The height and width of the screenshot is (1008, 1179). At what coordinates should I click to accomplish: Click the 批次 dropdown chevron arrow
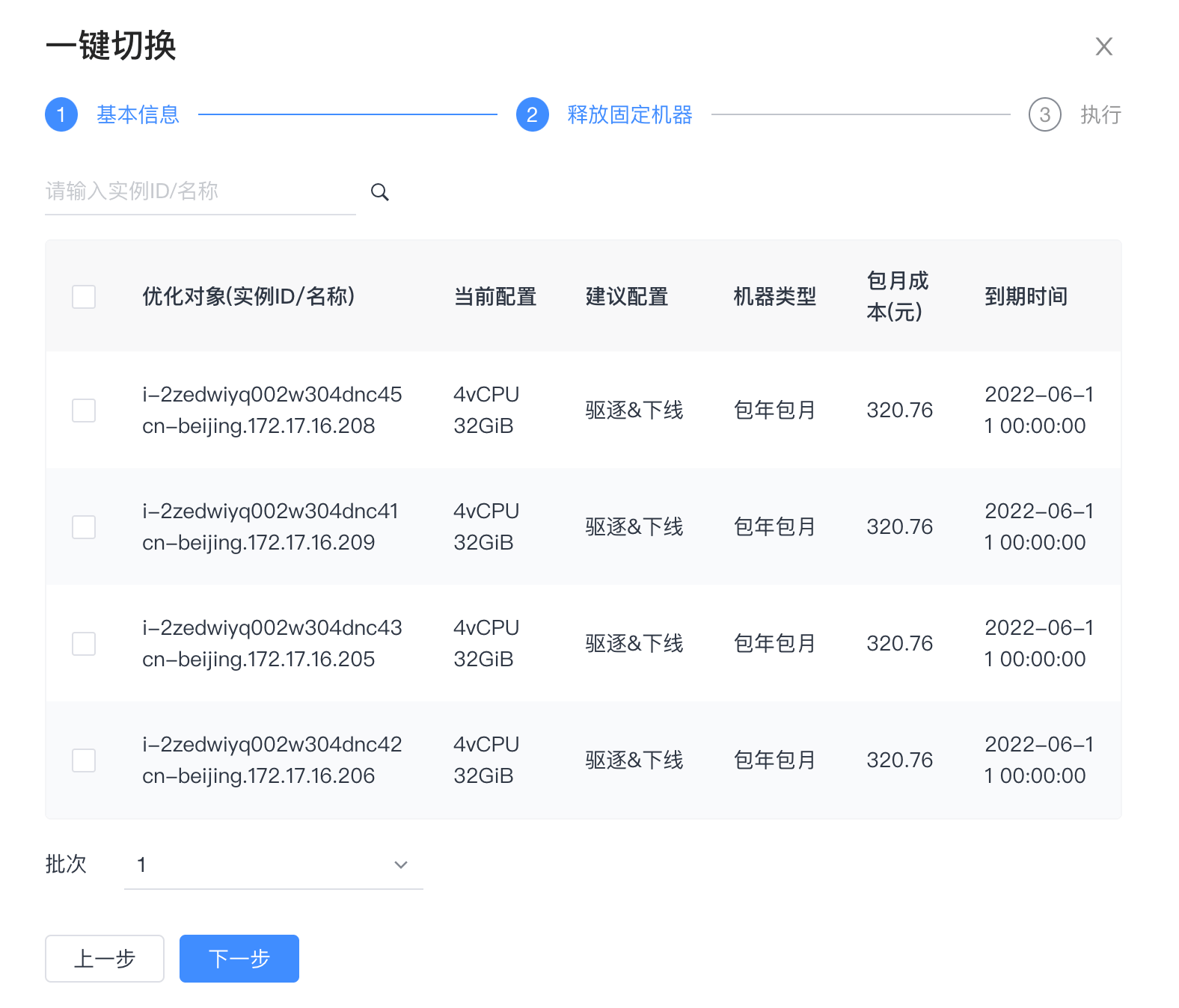click(x=401, y=865)
